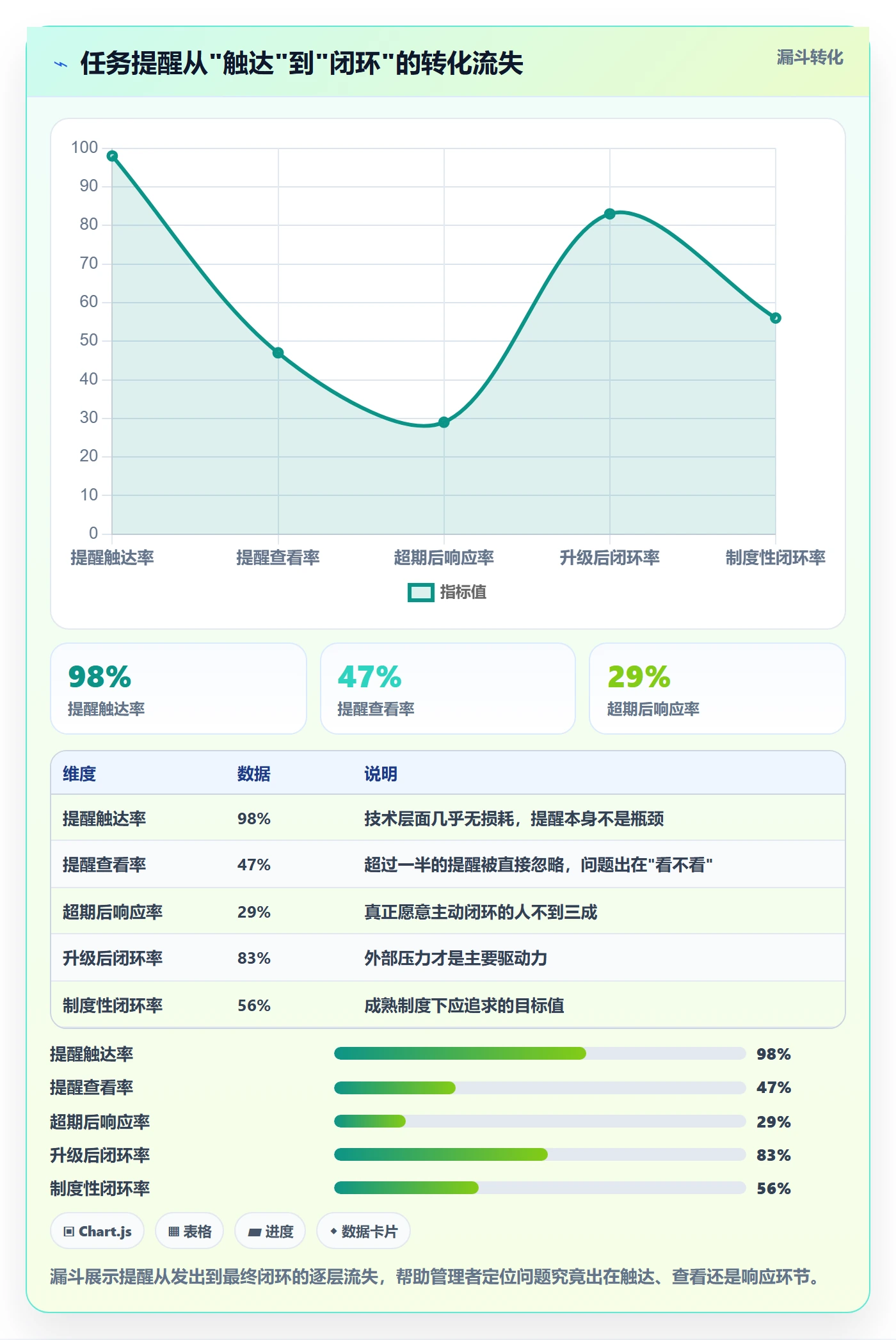Click the 制度性闭环率 data point at 56
Viewport: 896px width, 1340px height.
click(x=776, y=318)
